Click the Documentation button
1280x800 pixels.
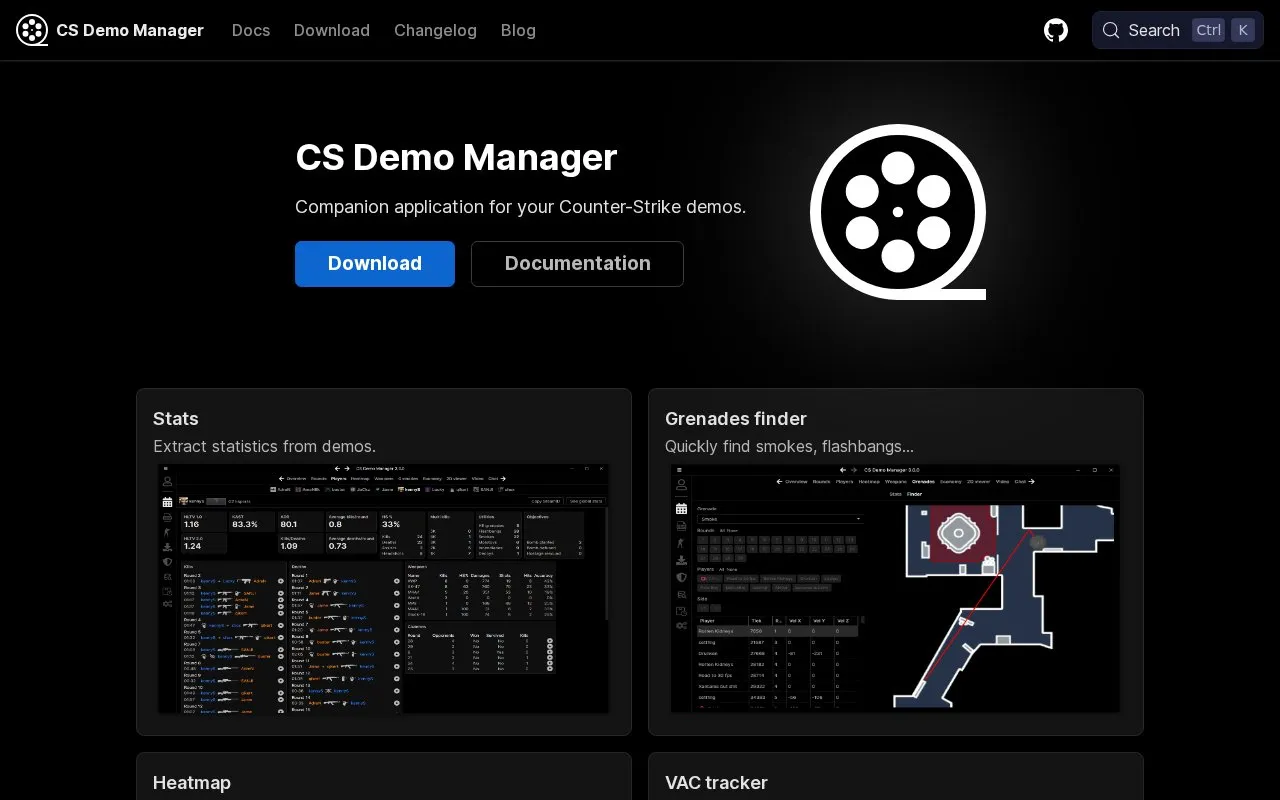[577, 264]
